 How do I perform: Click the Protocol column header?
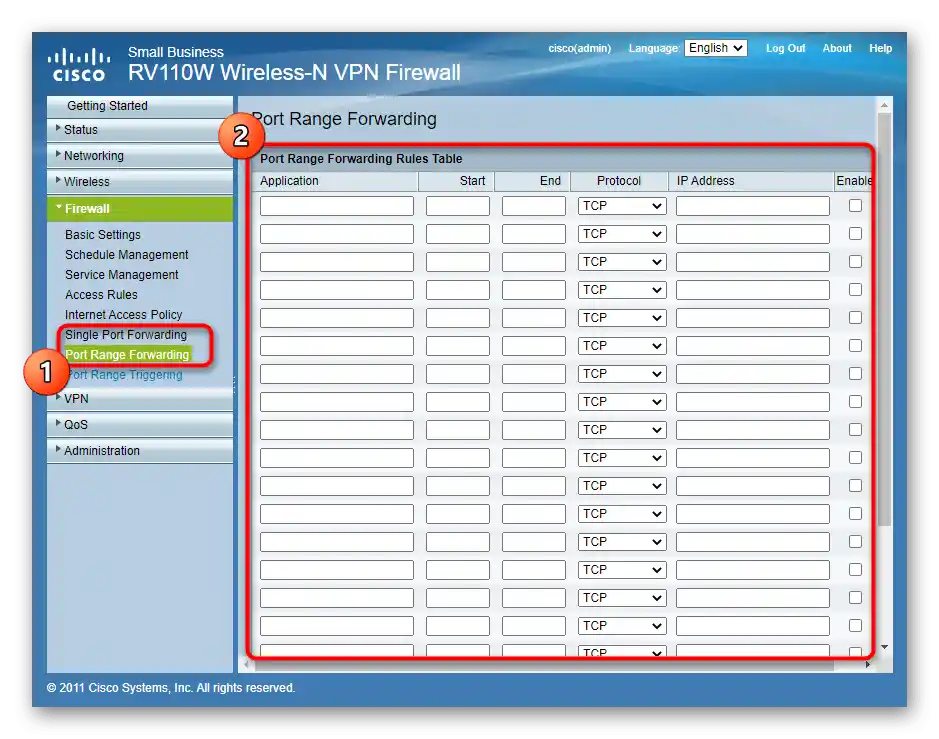(619, 181)
